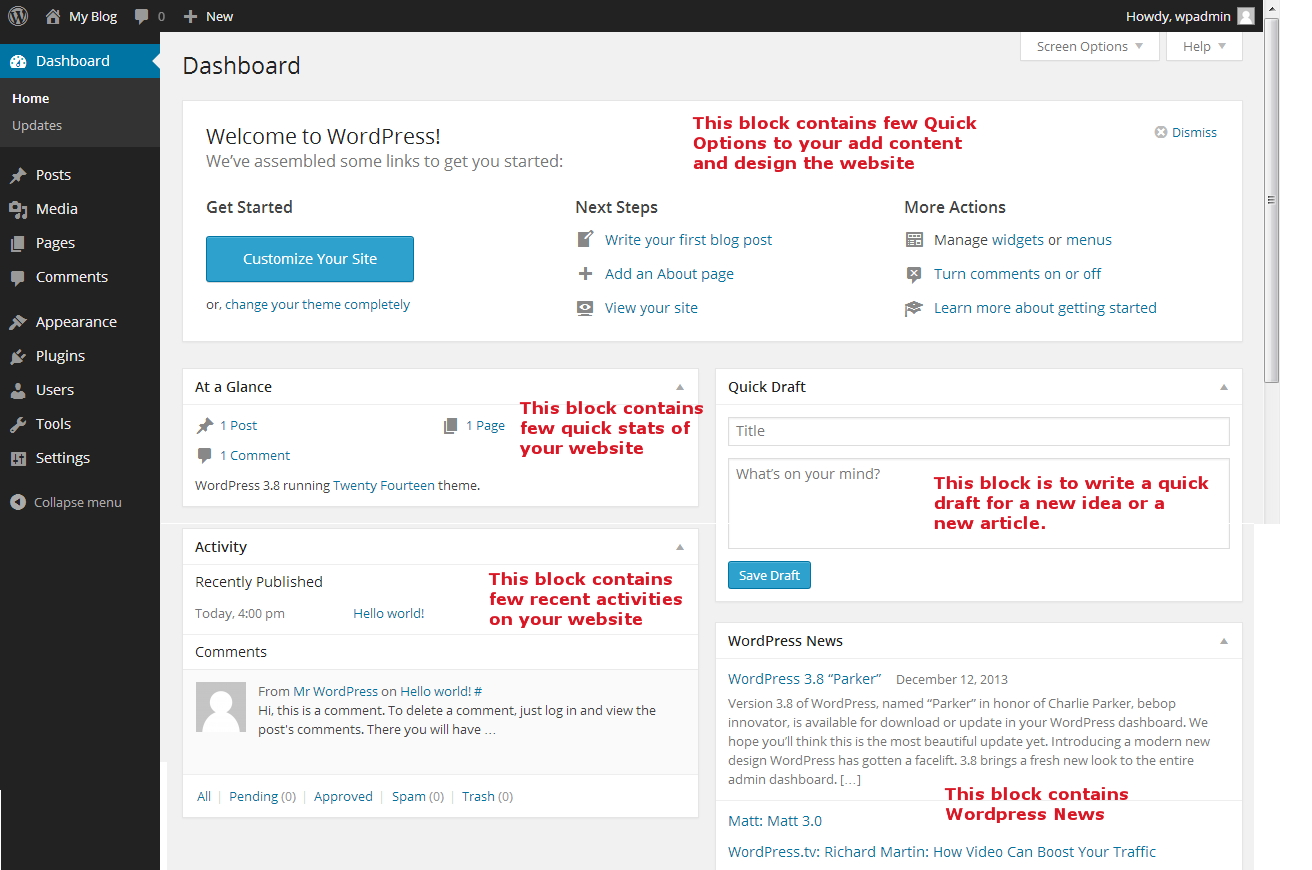The height and width of the screenshot is (870, 1312).
Task: Click the pages icon beside 1 Page
Action: (451, 425)
